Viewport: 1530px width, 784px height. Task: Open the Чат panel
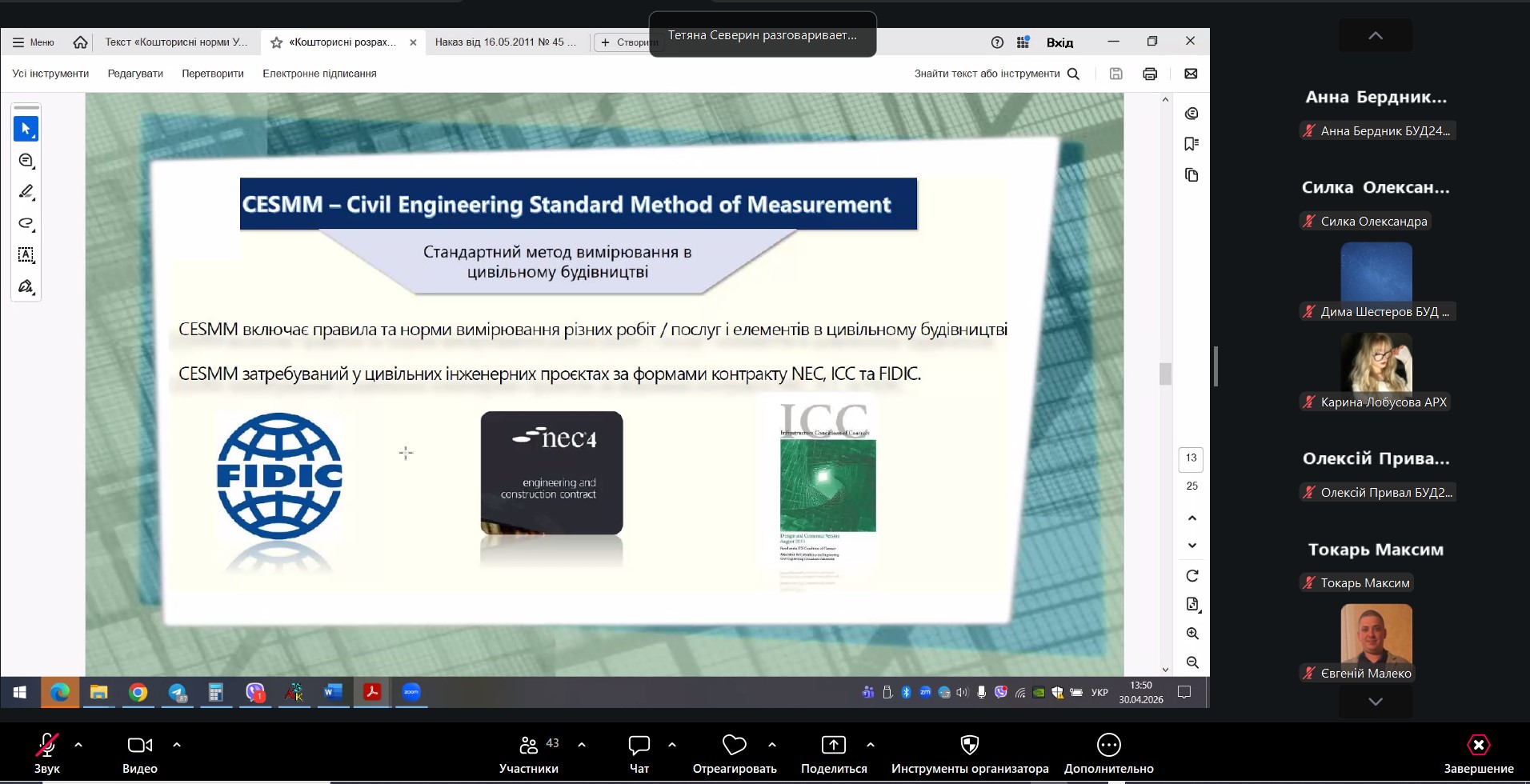(x=639, y=754)
